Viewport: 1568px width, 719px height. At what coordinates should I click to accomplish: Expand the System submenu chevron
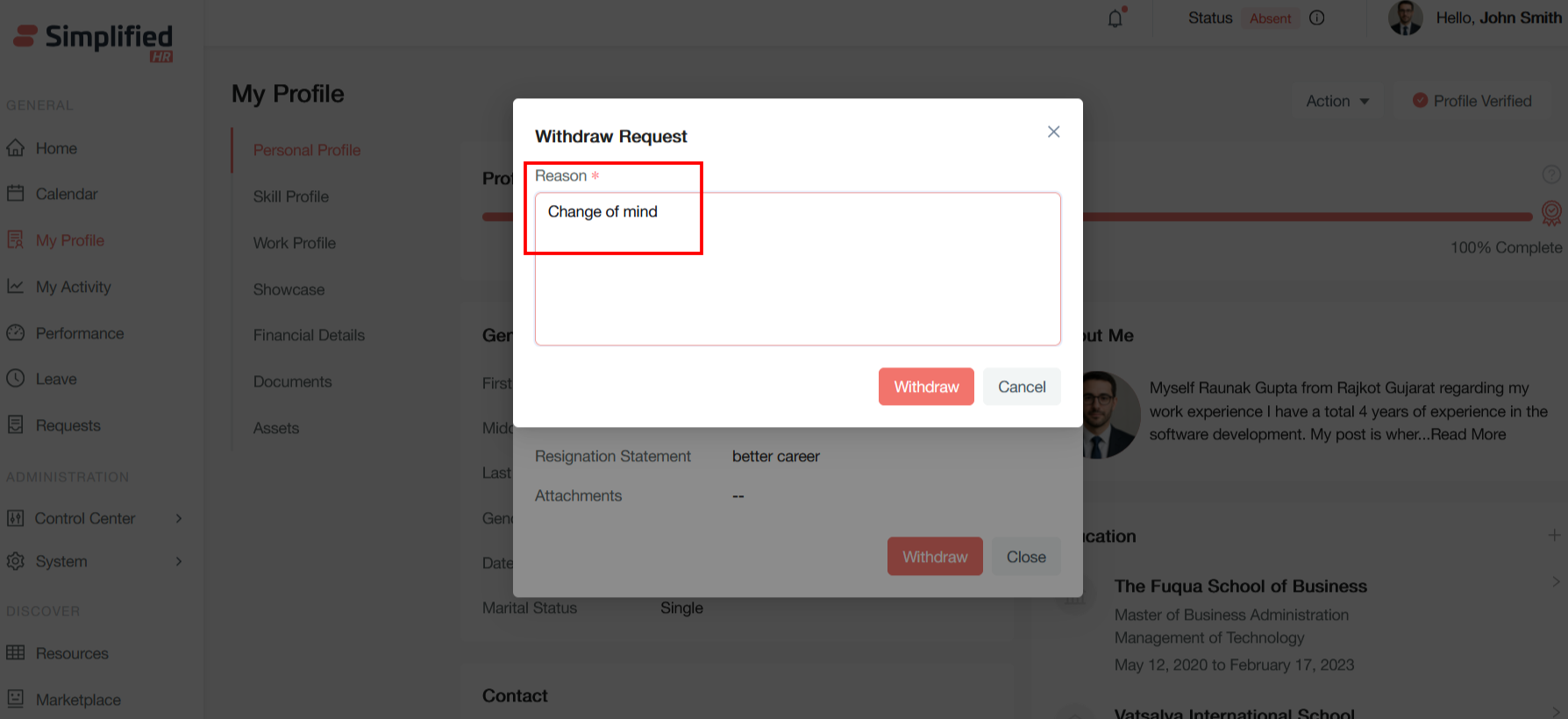click(179, 561)
